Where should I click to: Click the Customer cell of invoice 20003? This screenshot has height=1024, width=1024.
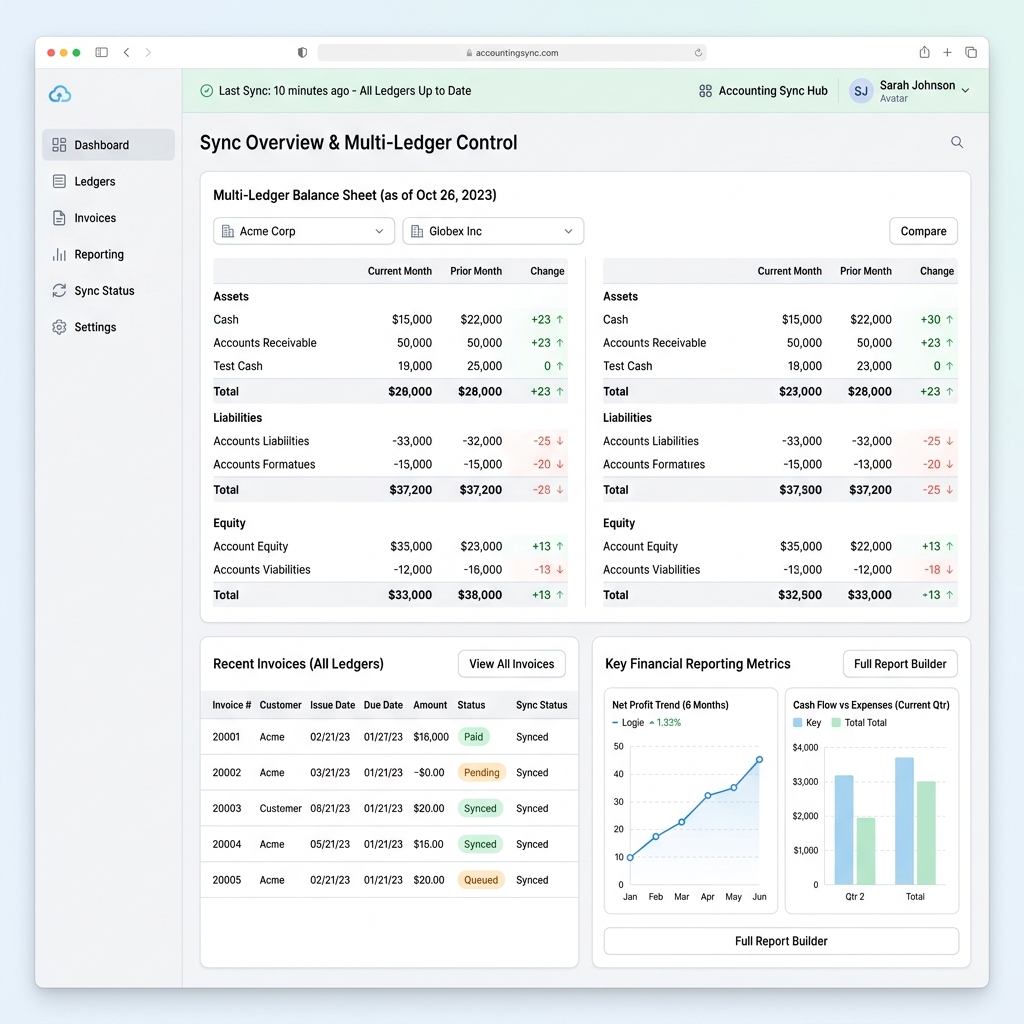280,808
